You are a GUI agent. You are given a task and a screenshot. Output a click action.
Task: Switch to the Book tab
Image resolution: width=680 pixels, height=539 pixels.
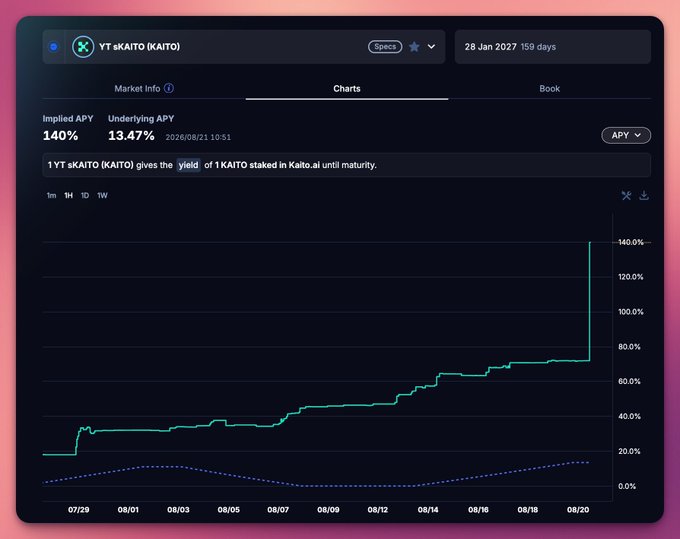(549, 88)
